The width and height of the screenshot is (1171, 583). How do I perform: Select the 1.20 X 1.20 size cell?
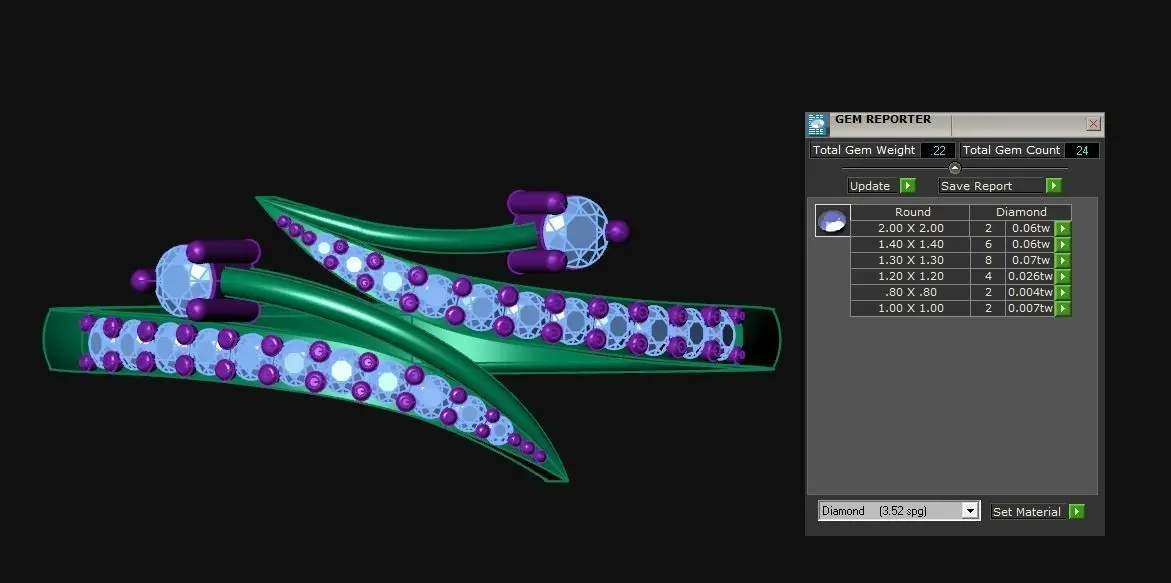click(x=910, y=276)
